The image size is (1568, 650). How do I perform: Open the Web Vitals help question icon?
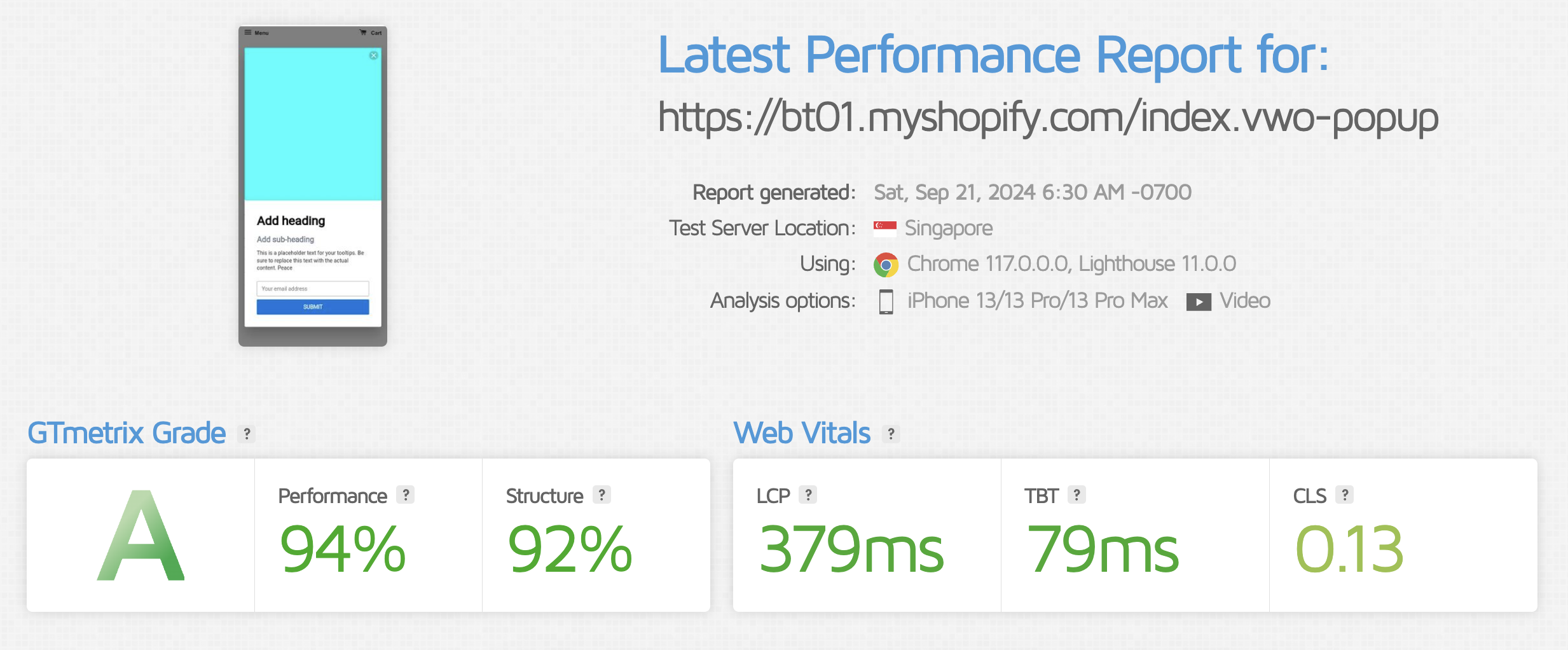pyautogui.click(x=891, y=434)
